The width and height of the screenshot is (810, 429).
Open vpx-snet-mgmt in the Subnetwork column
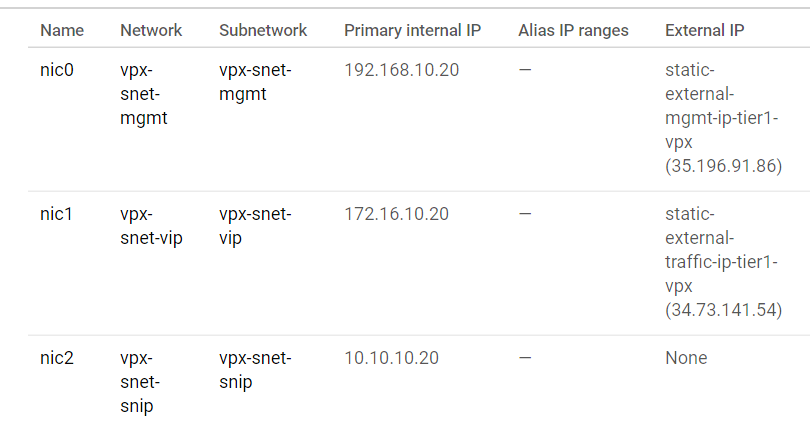(255, 84)
